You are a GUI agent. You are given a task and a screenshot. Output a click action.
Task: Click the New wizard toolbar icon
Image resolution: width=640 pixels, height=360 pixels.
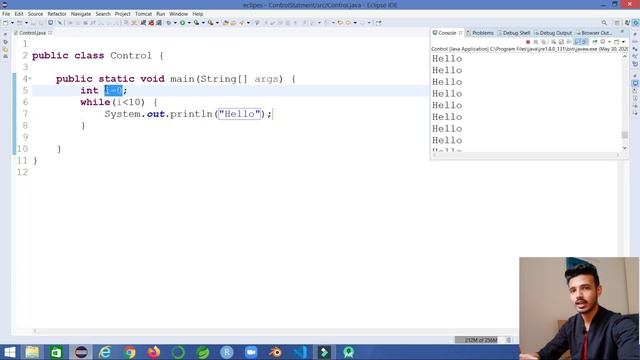[x=6, y=22]
